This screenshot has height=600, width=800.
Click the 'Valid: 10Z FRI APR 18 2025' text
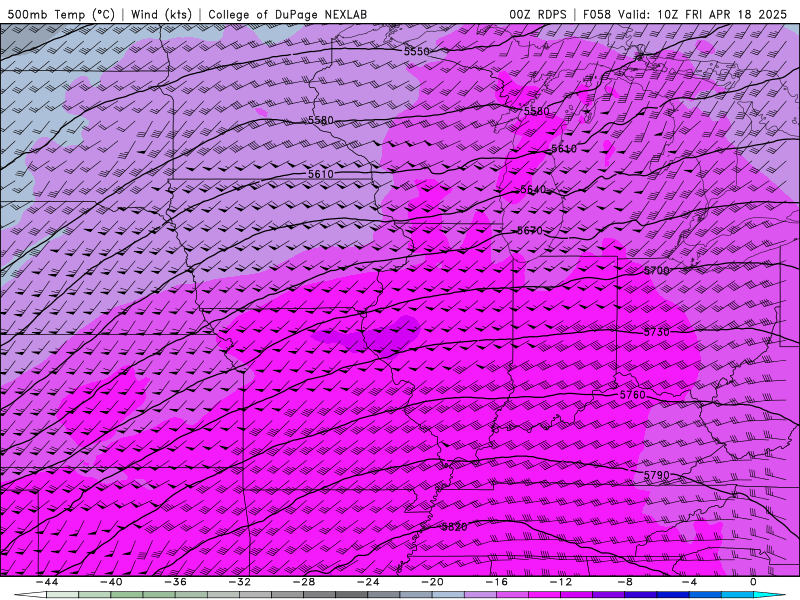click(703, 14)
